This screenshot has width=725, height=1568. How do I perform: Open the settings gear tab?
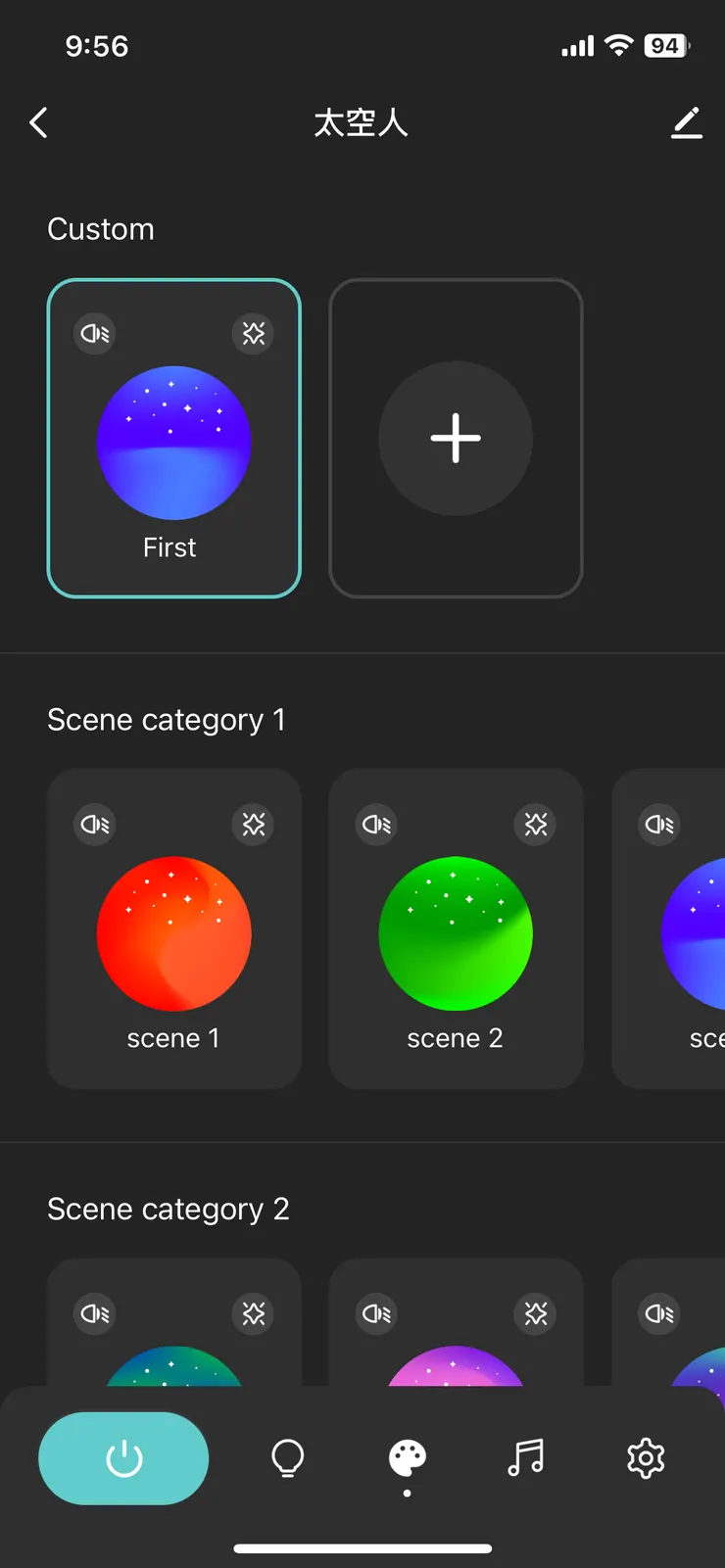pos(646,1458)
